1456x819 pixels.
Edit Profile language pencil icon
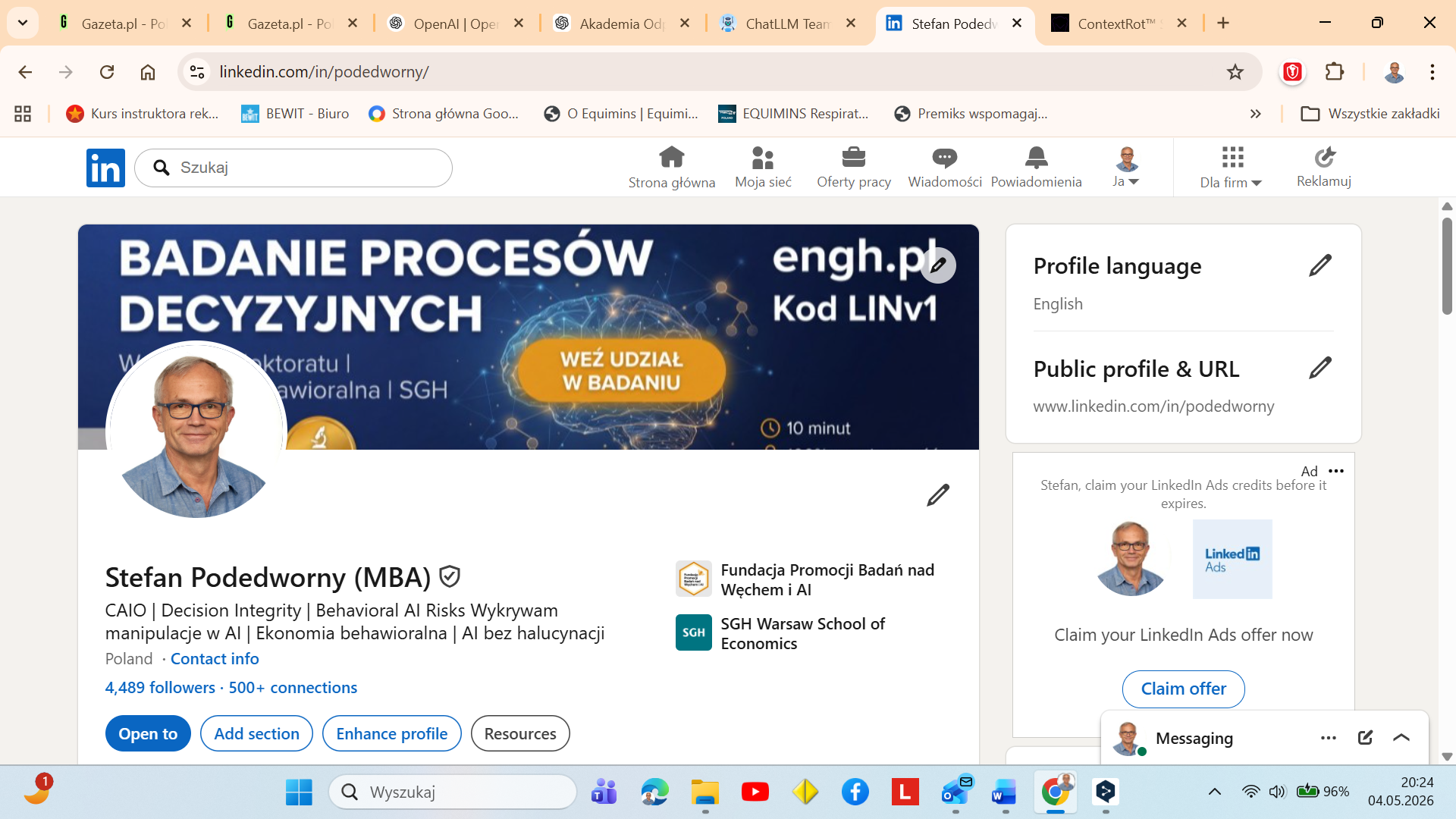tap(1320, 265)
